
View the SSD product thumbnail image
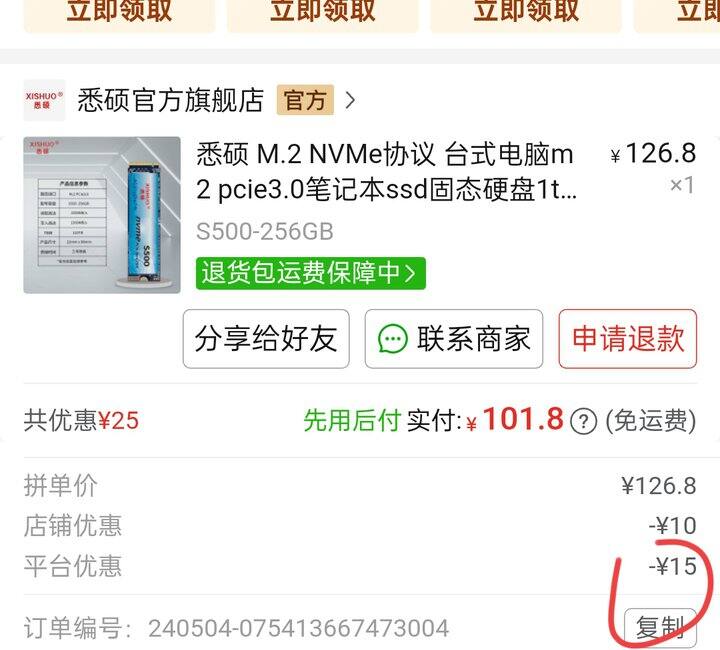[102, 215]
